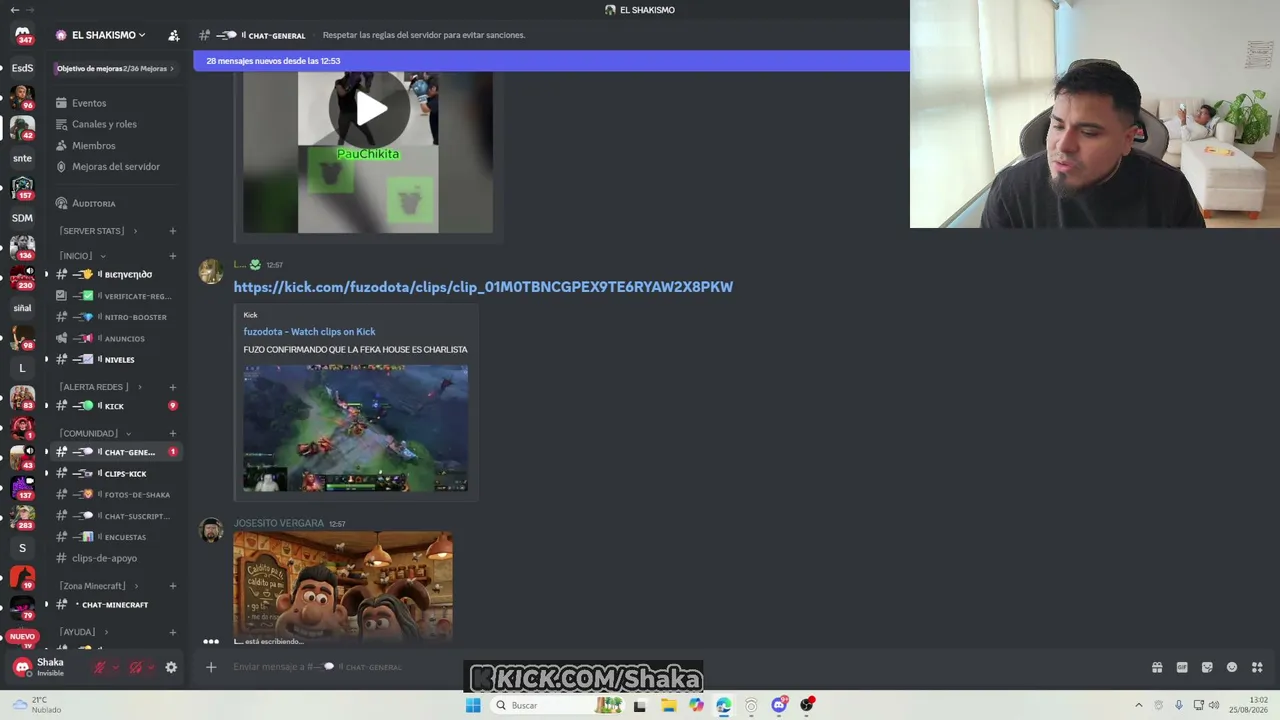Open the kick.com fuzodota clip link
The height and width of the screenshot is (720, 1280).
coord(483,287)
